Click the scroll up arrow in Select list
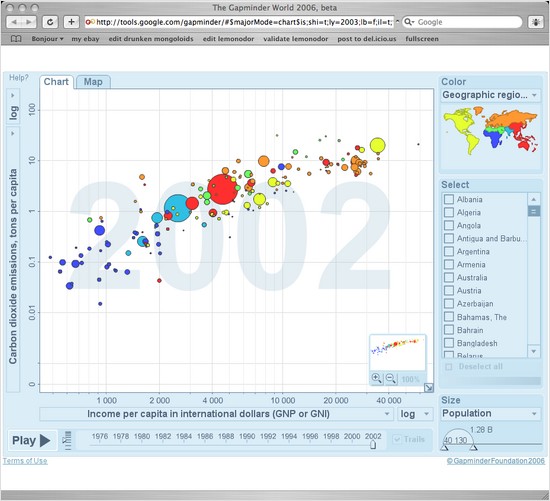Screen dimensions: 550x501 (x=534, y=199)
